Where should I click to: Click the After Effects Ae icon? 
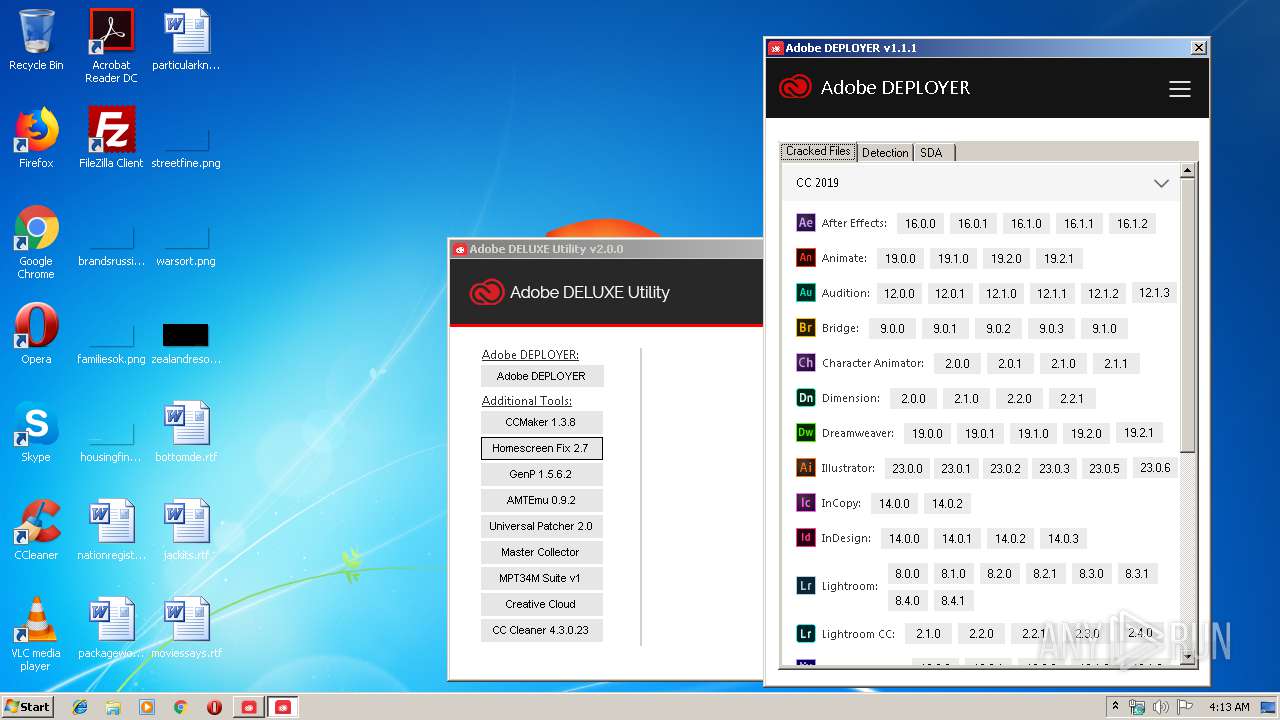pos(805,223)
